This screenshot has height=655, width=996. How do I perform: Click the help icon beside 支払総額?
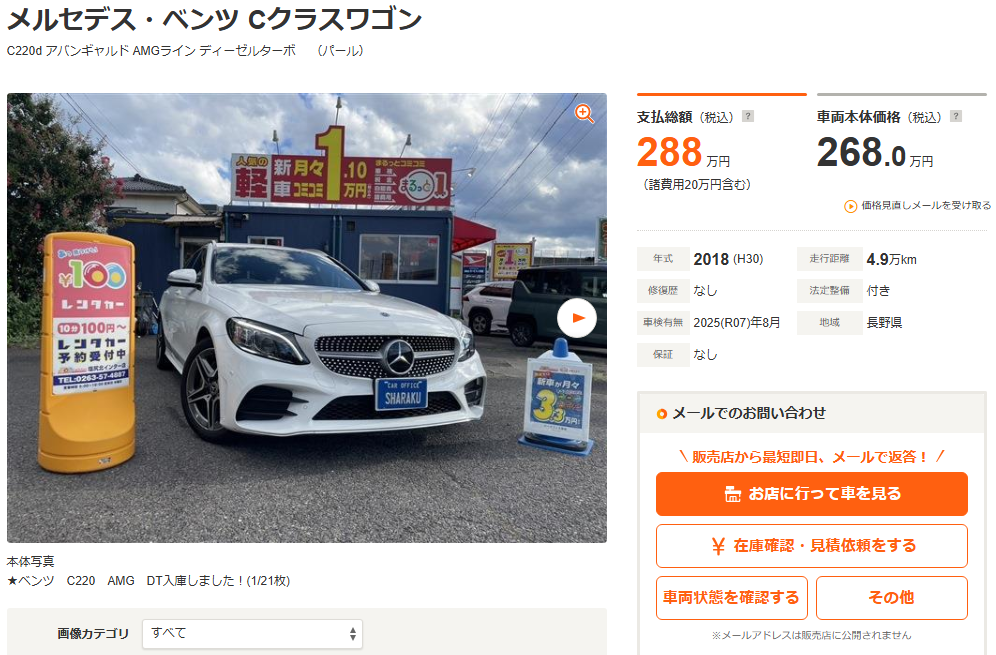(748, 116)
